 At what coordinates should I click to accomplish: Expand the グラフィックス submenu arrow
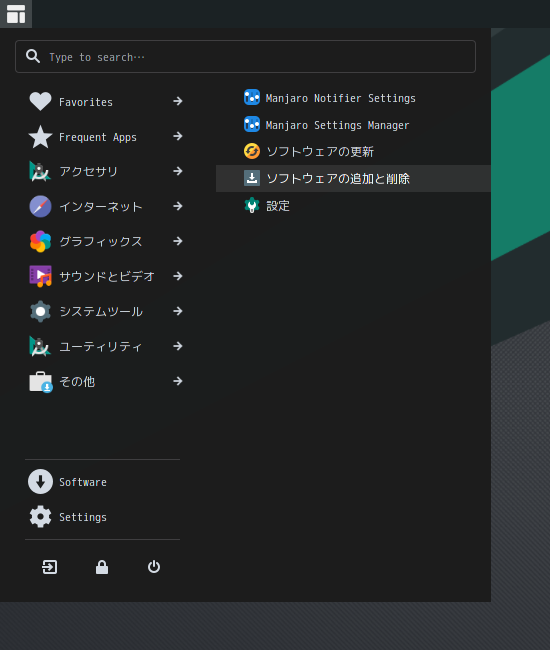pyautogui.click(x=178, y=241)
